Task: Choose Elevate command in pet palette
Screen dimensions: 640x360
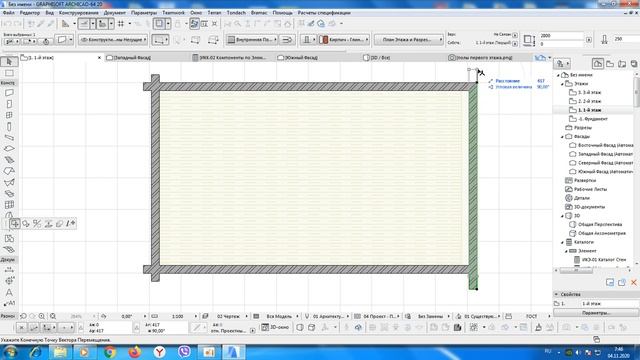Action: 48,224
